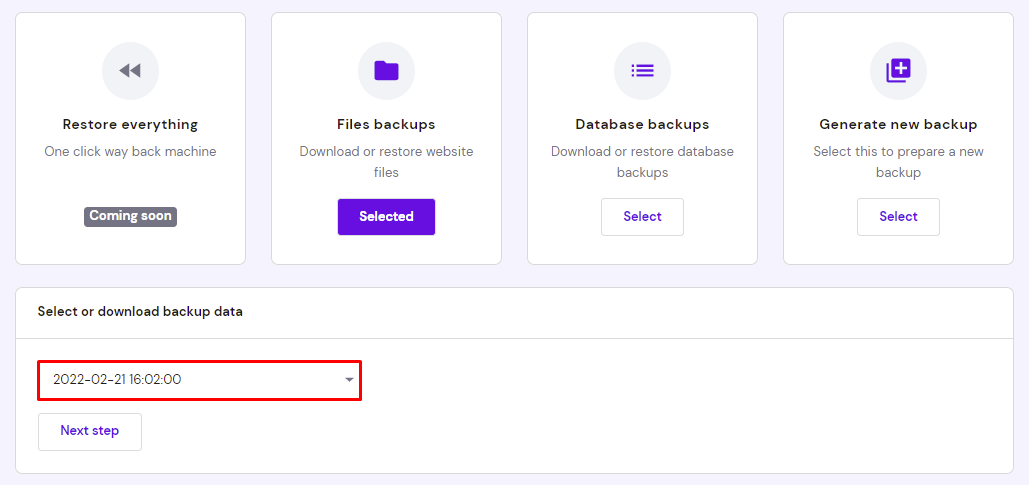Click the rewind Restore everything icon
1029x485 pixels.
130,71
